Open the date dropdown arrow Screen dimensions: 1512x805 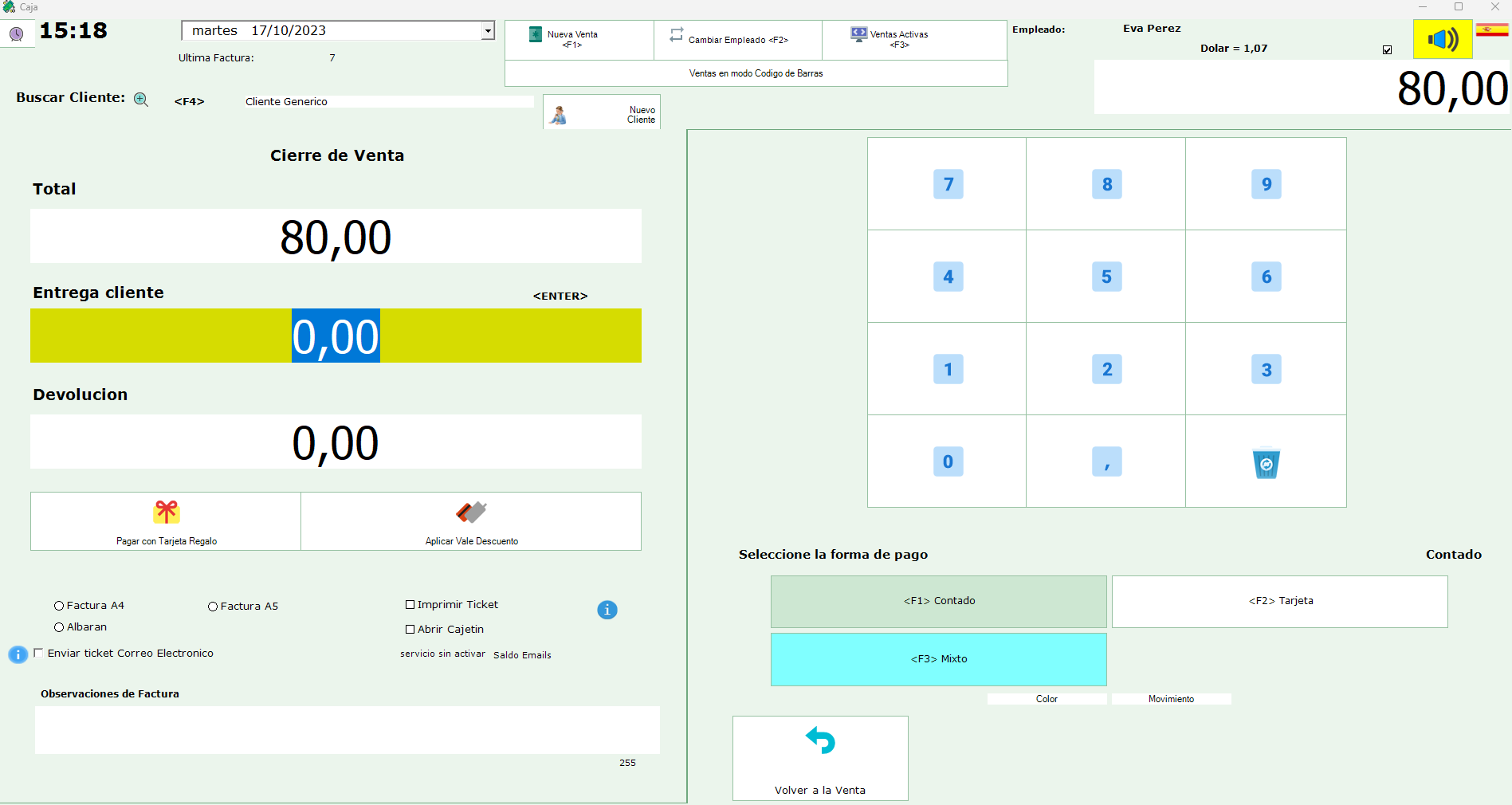pos(487,31)
